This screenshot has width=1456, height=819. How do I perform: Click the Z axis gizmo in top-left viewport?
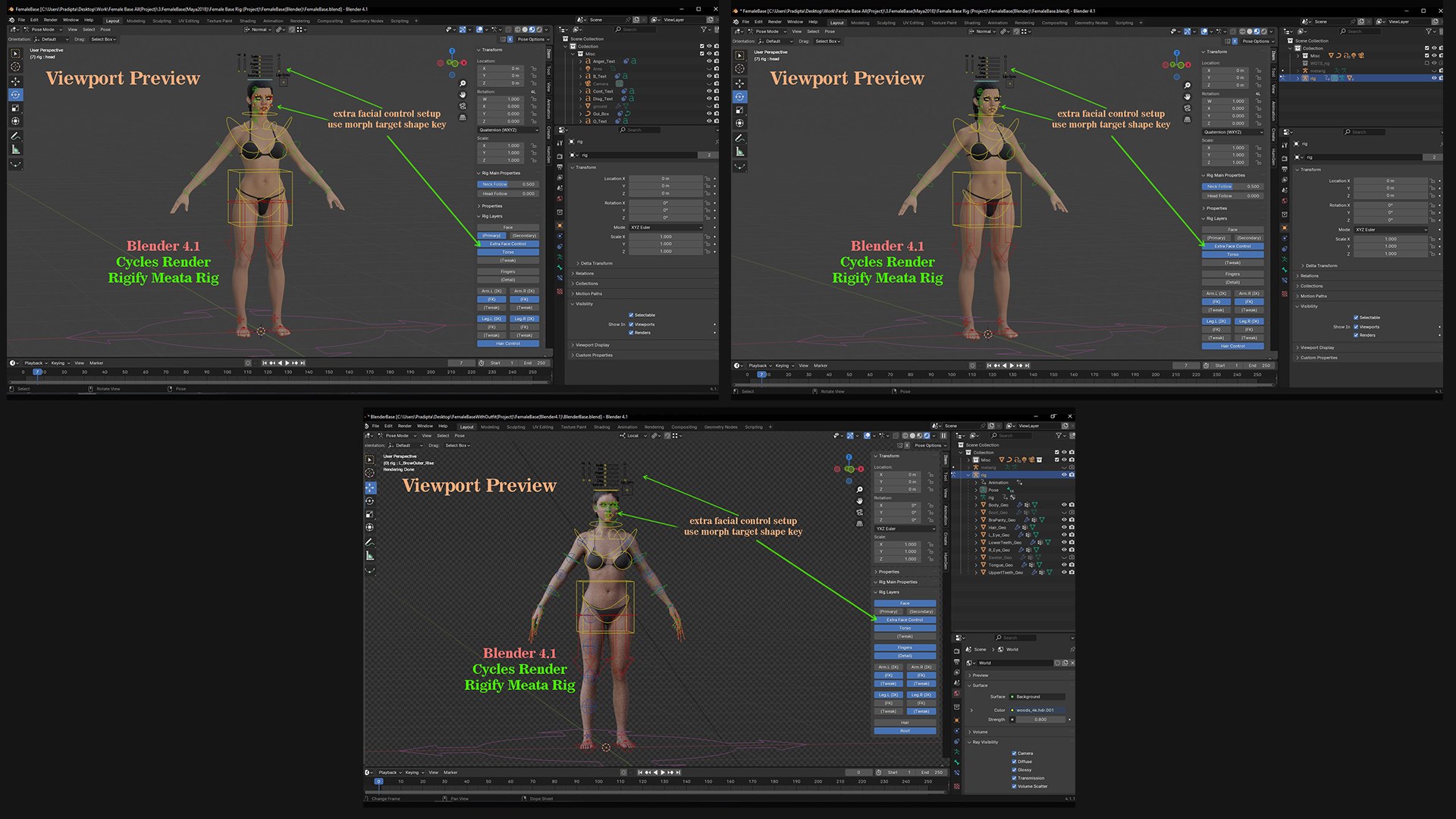[452, 52]
